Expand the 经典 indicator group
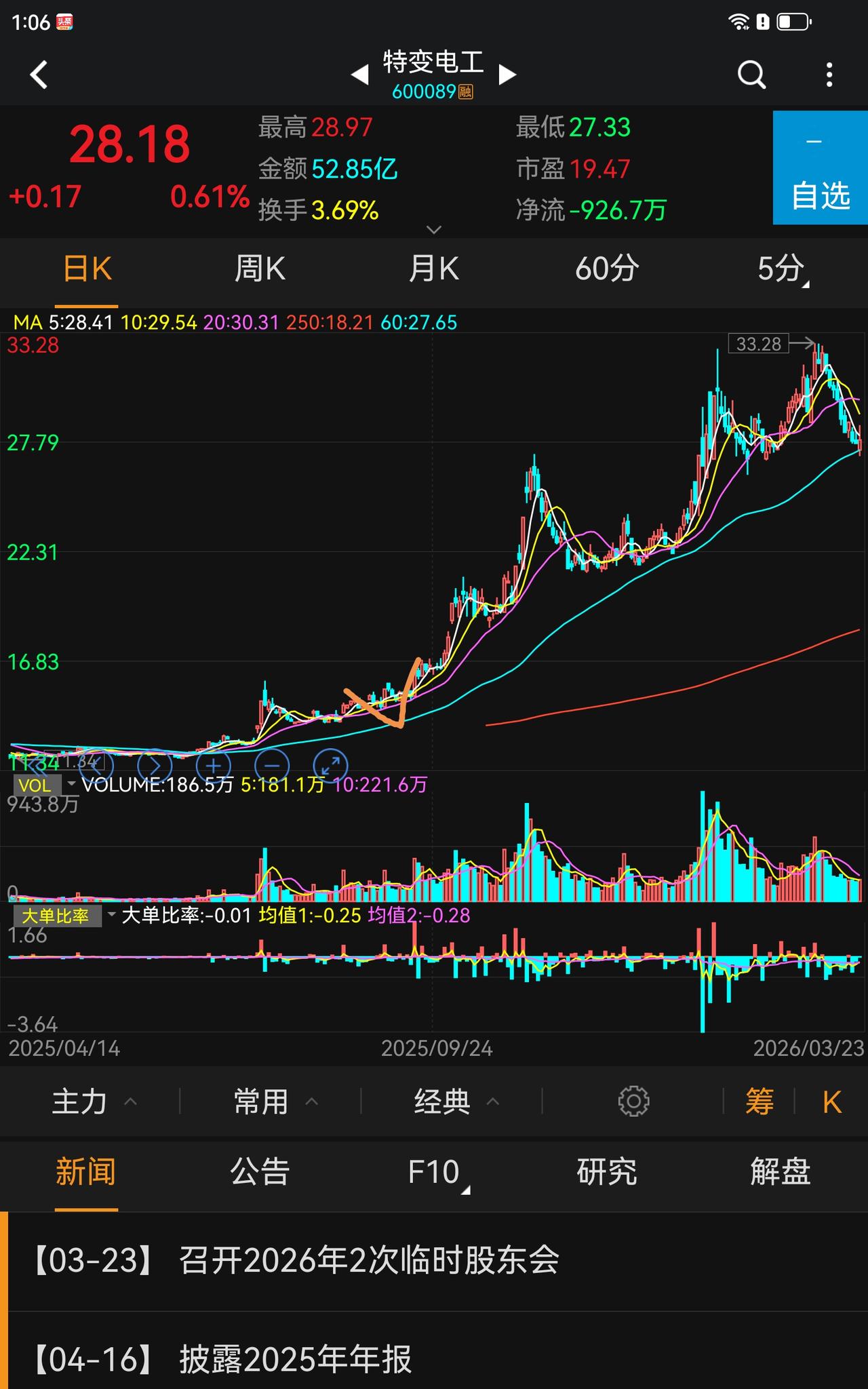Screen dimensions: 868x1389 pos(457,1101)
